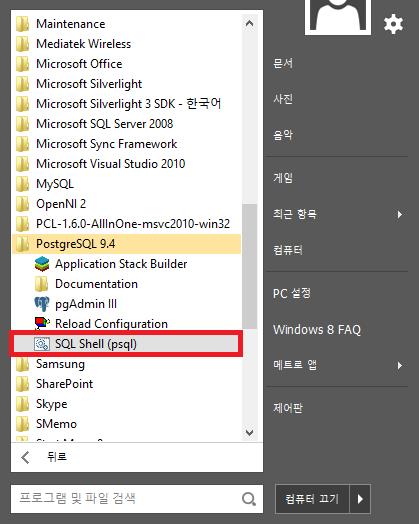Click the 컴퓨터 끄기 button
419x524 pixels.
coord(312,499)
